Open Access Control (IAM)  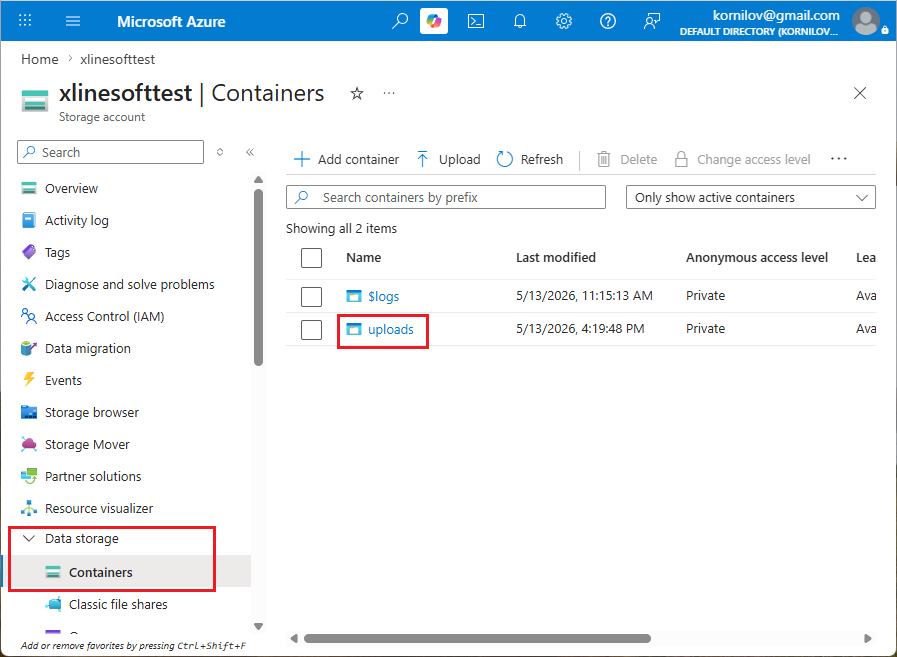(x=105, y=316)
